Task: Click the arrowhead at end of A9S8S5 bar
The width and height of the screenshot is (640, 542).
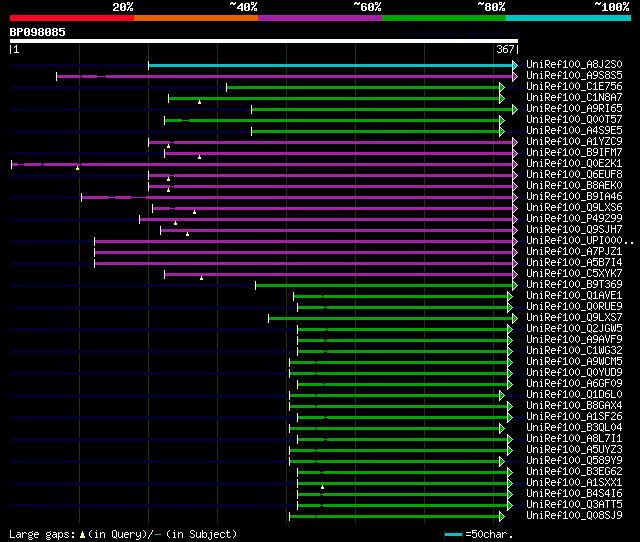Action: (x=515, y=76)
